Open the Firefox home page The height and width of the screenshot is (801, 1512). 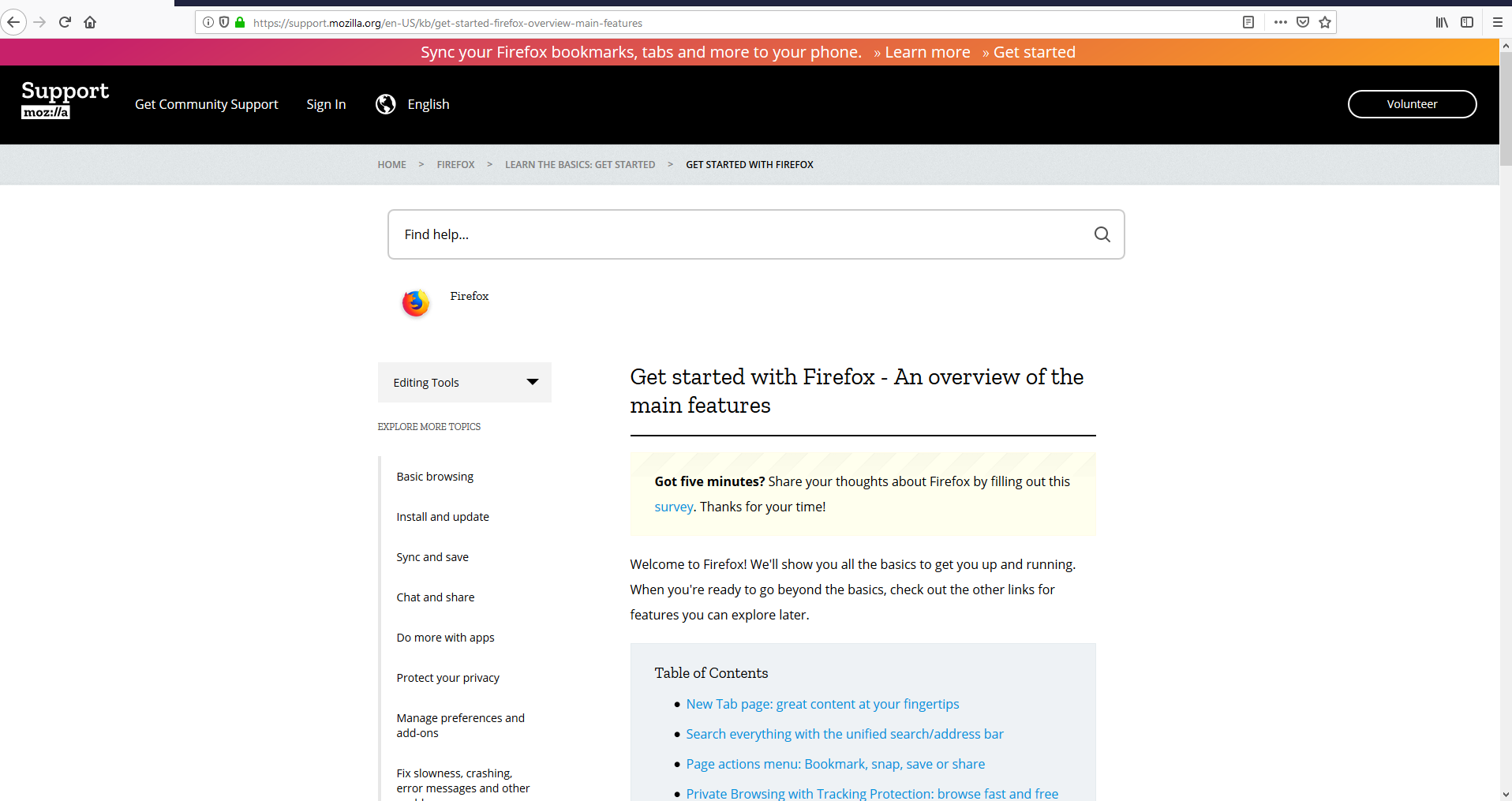[x=90, y=22]
